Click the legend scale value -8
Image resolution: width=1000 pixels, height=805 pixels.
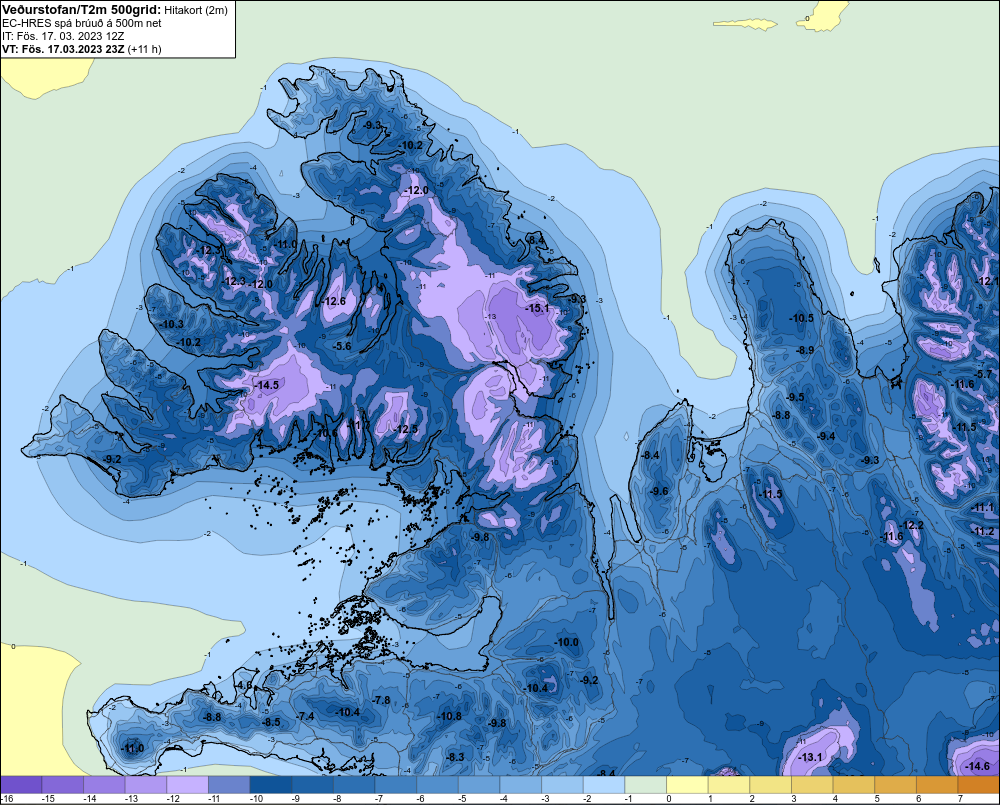coord(339,799)
